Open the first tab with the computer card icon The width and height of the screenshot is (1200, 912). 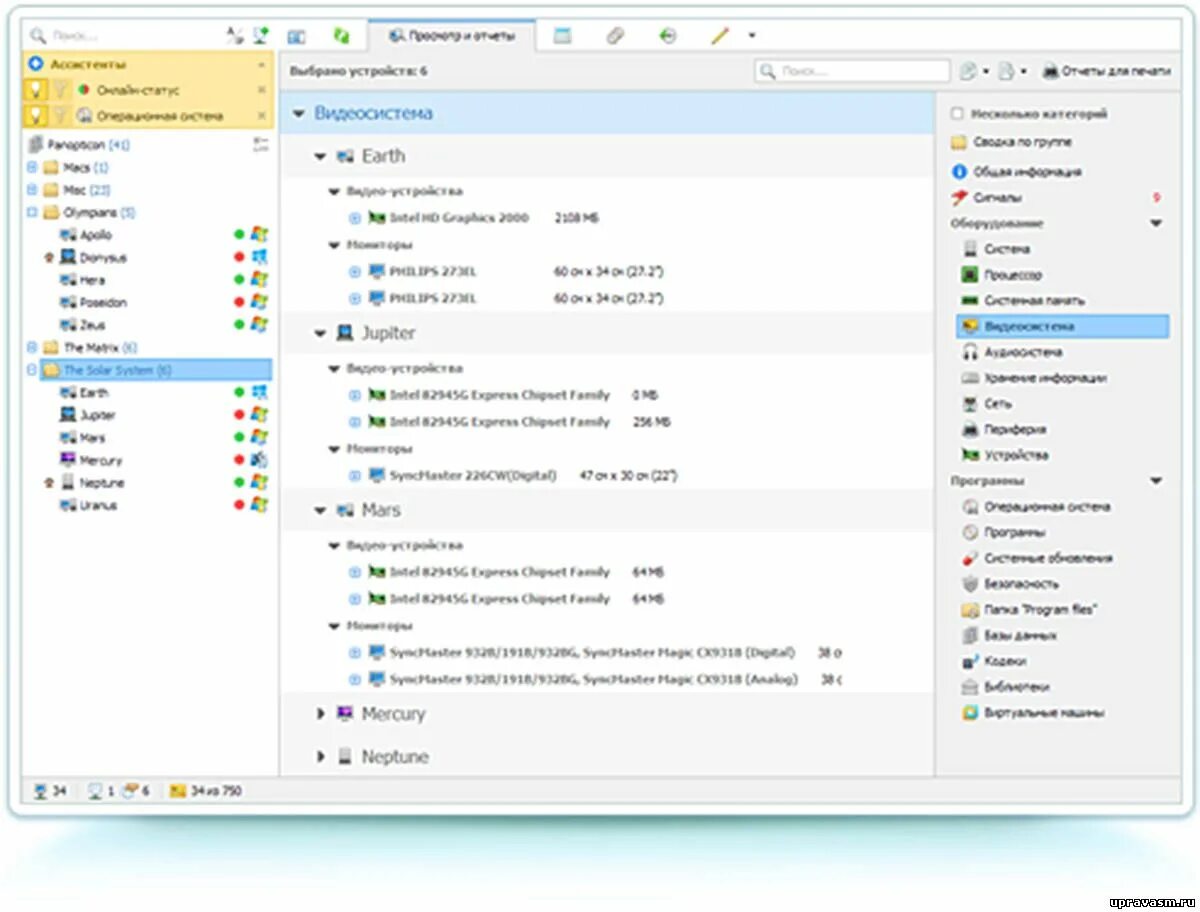click(296, 36)
